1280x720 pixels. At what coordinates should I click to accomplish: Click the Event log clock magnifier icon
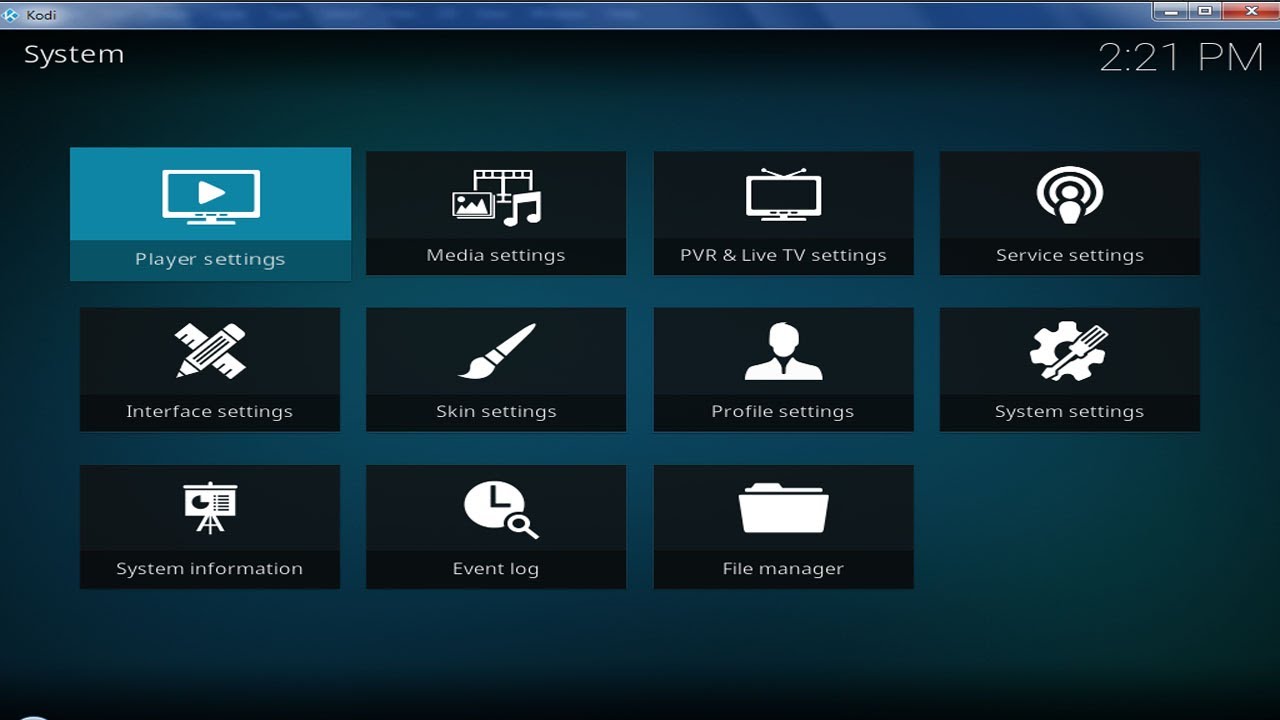[x=496, y=507]
